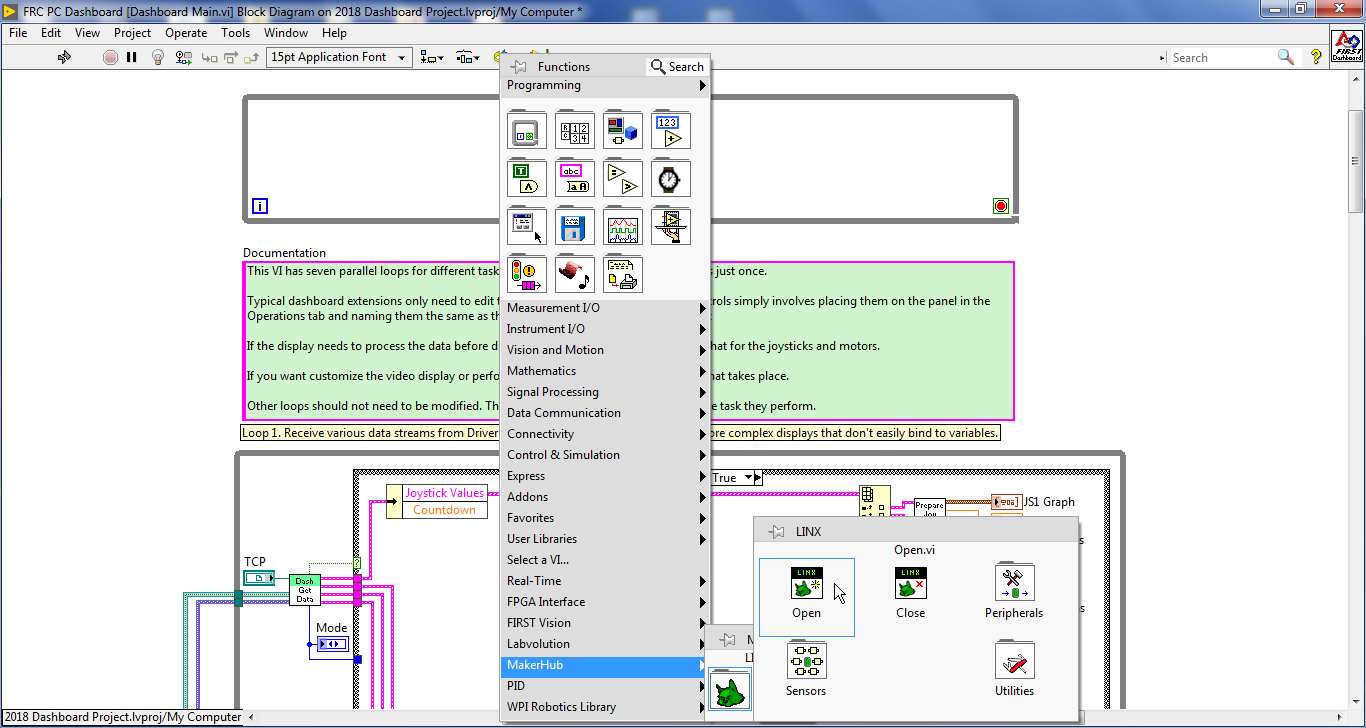Image resolution: width=1366 pixels, height=728 pixels.
Task: Open the Distribute Objects dropdown
Action: pyautogui.click(x=467, y=57)
